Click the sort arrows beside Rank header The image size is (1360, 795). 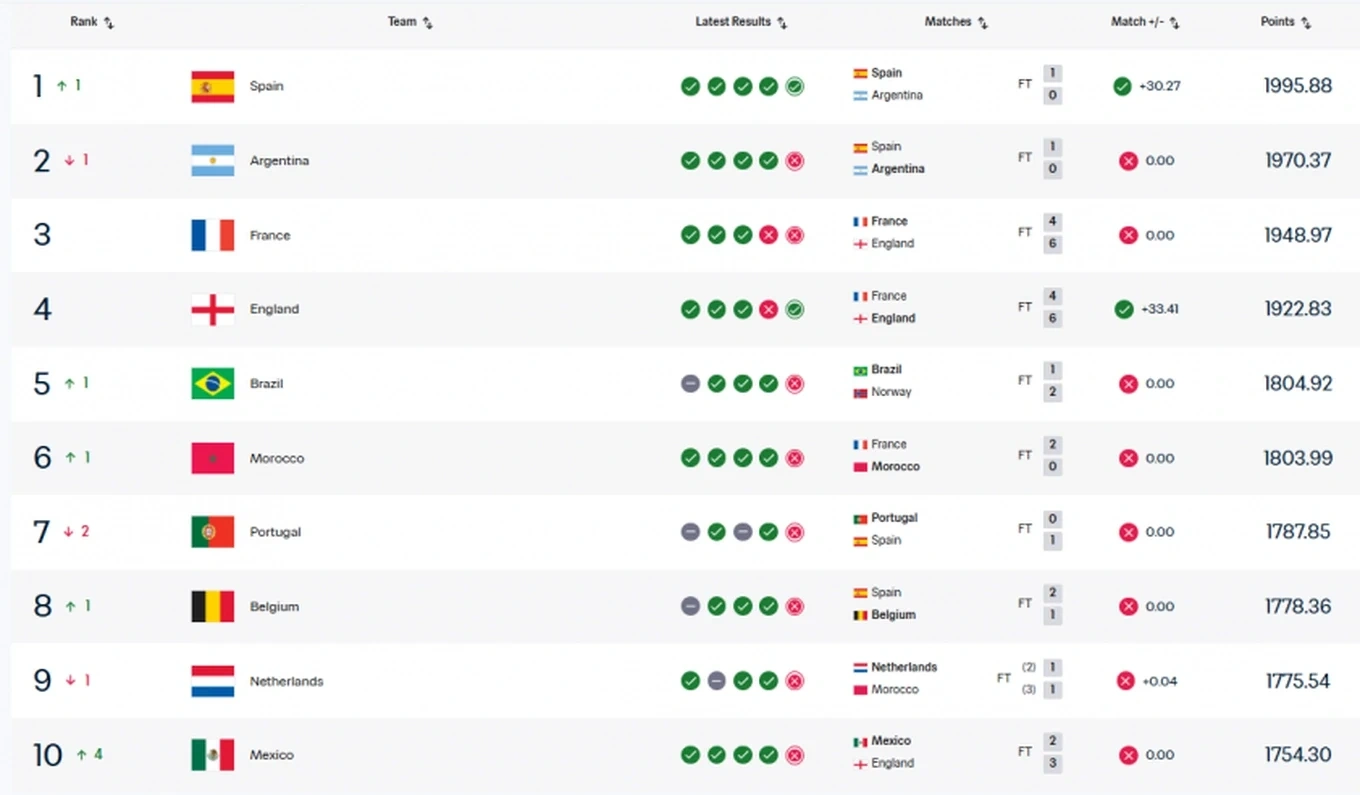109,23
